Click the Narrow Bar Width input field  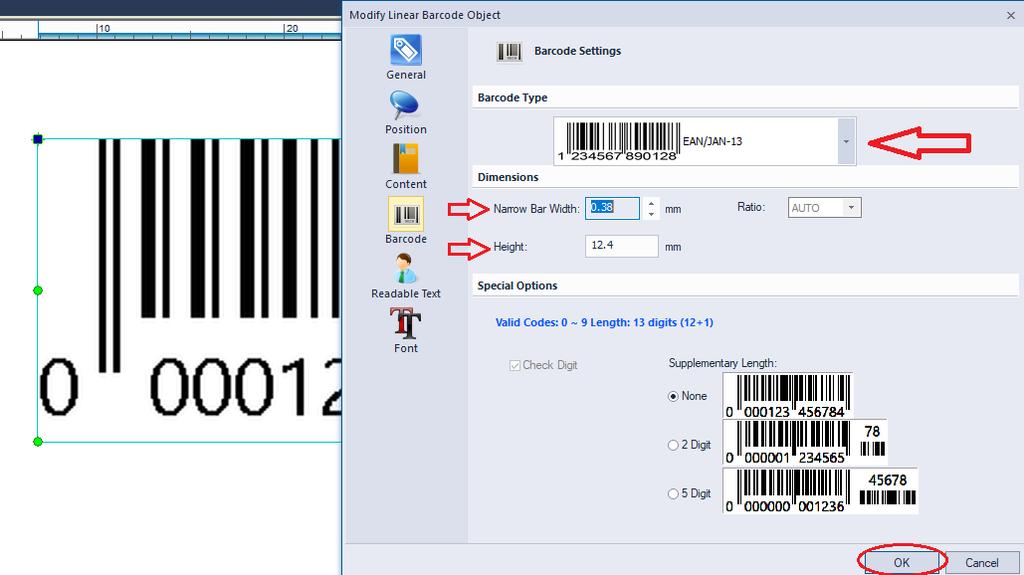click(x=612, y=208)
